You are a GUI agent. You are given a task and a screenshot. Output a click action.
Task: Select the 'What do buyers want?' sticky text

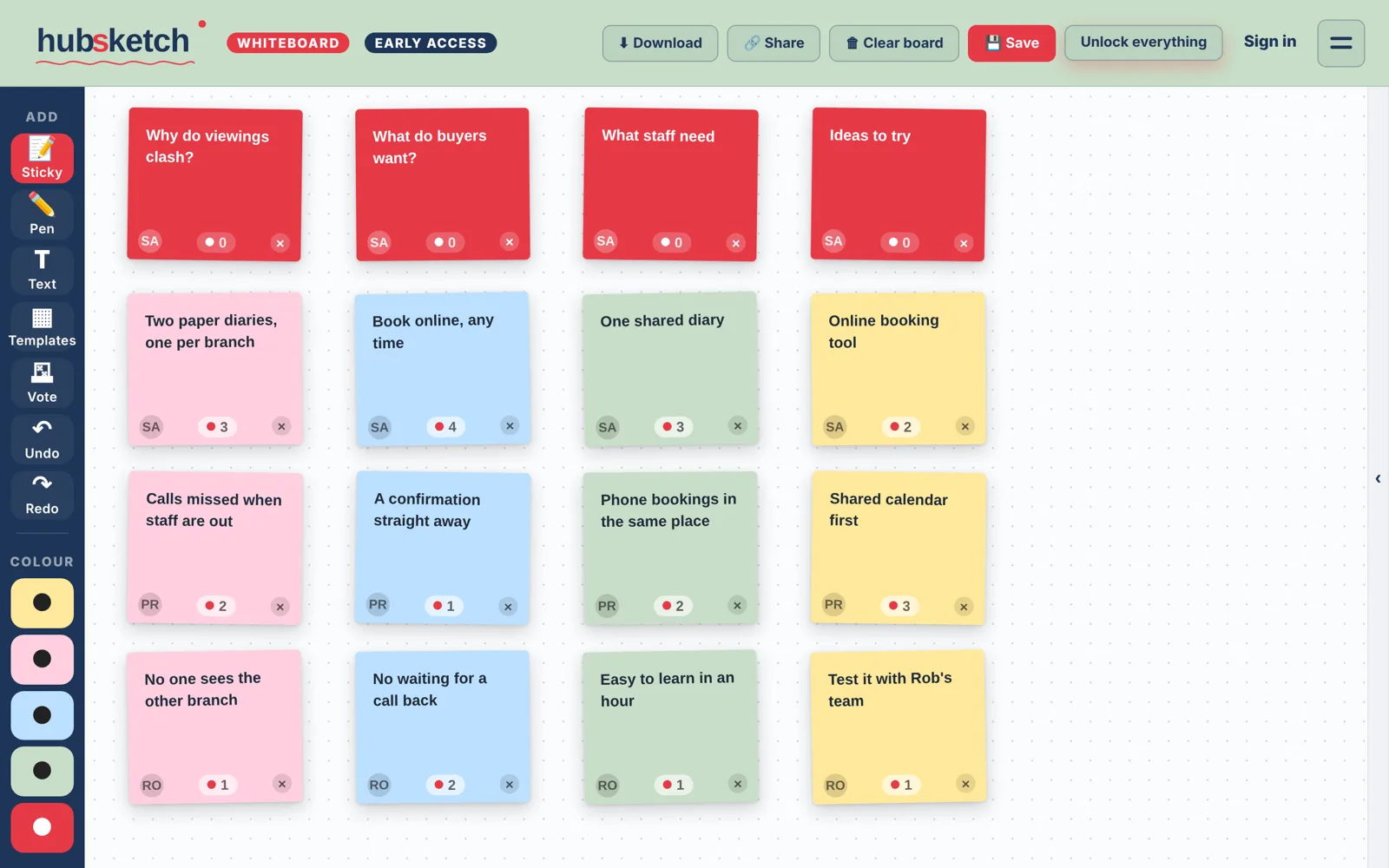[x=430, y=147]
